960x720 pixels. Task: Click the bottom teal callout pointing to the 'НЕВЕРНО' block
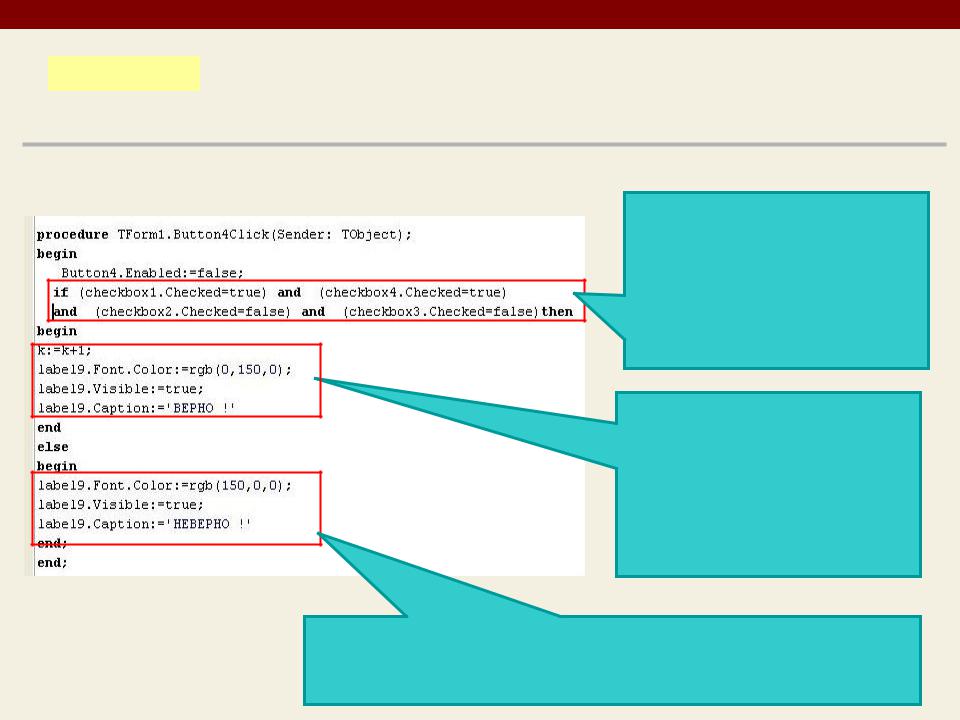click(x=612, y=660)
